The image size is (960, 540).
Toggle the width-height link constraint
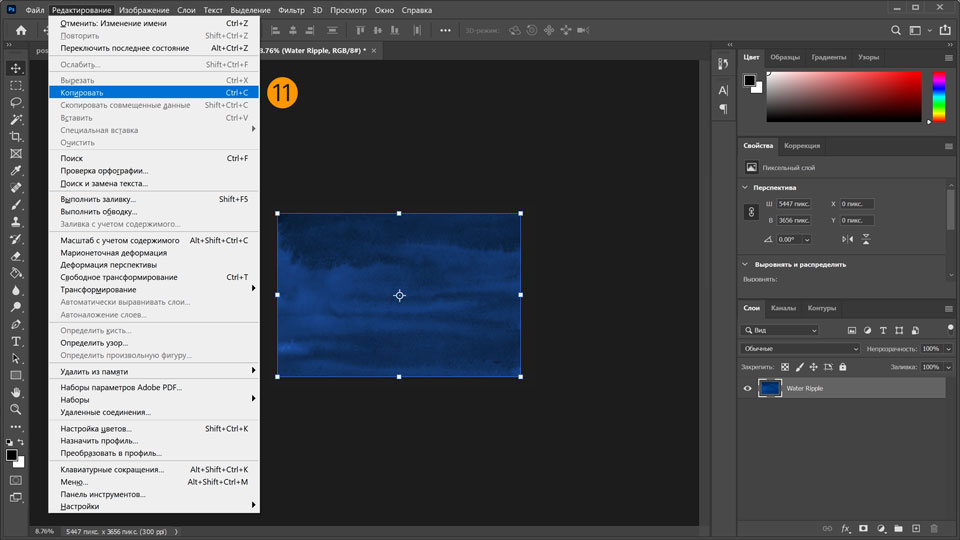pyautogui.click(x=751, y=212)
